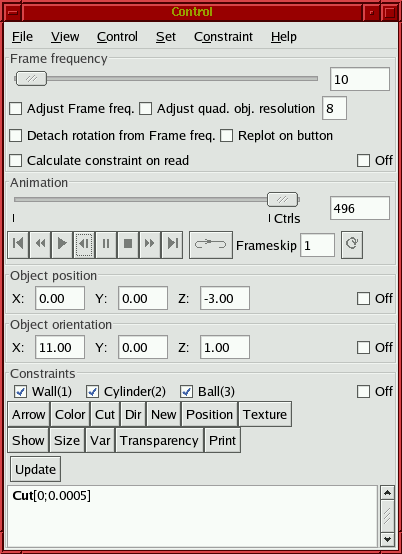
Task: Open the View menu
Action: pyautogui.click(x=65, y=37)
